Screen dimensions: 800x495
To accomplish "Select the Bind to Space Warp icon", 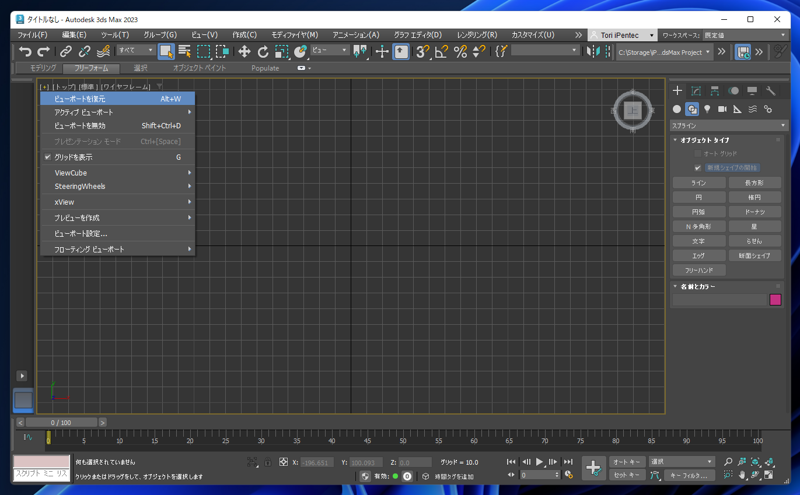I will [x=103, y=52].
